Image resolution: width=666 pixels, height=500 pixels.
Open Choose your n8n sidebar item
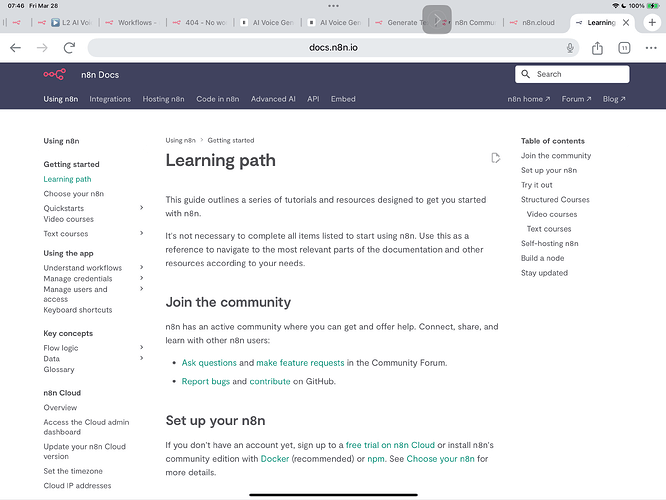tap(73, 194)
